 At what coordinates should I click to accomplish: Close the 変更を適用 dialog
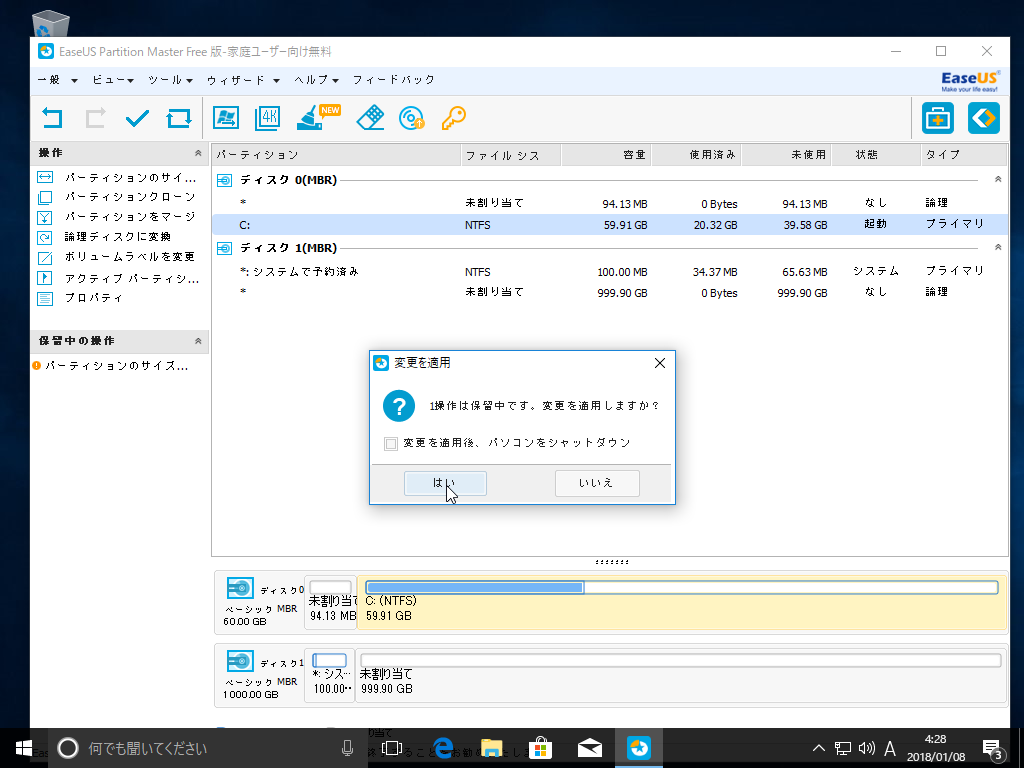click(x=660, y=363)
